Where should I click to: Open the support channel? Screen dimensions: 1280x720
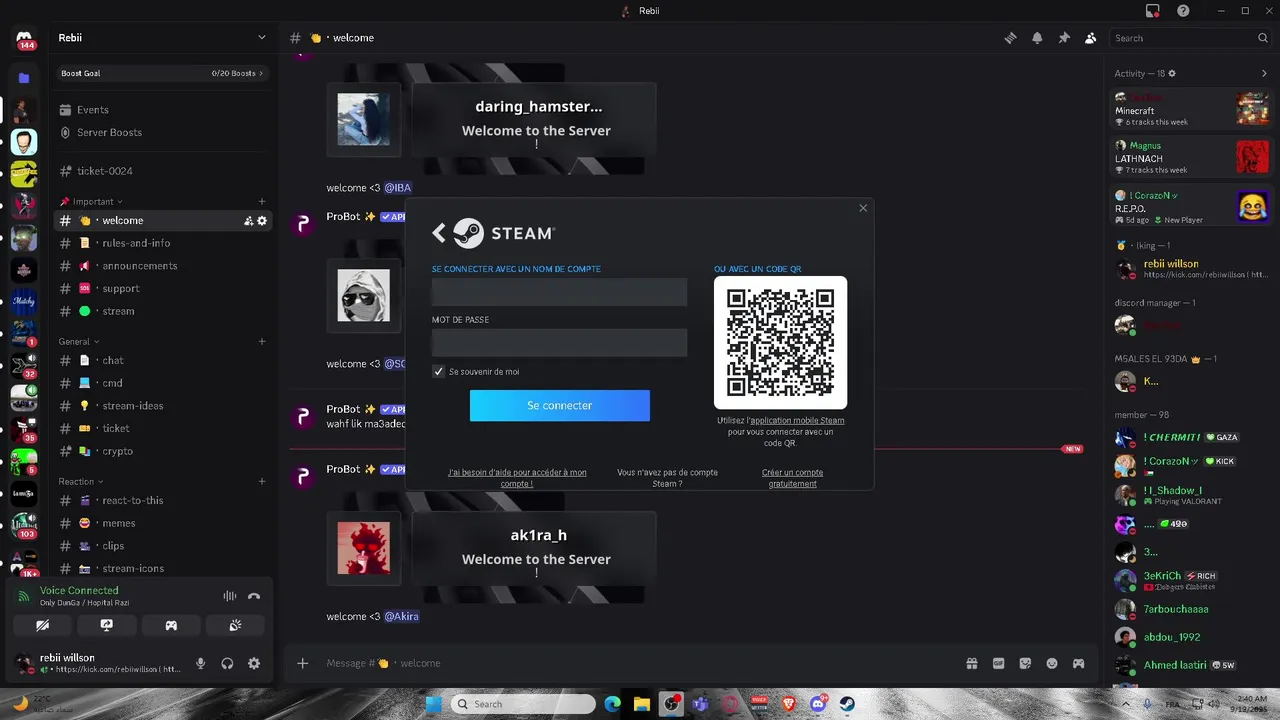[163, 288]
